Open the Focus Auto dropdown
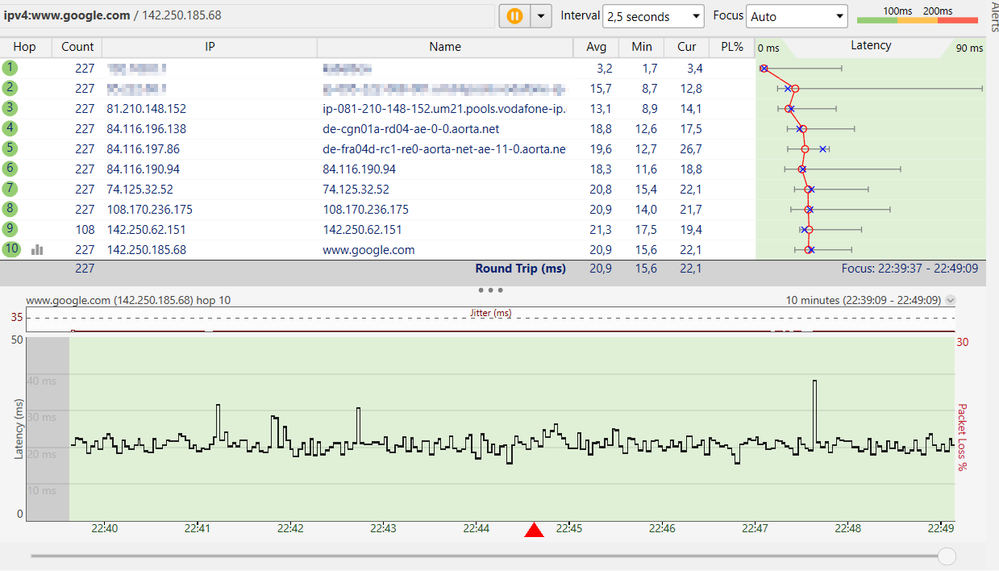This screenshot has width=999, height=571. click(x=797, y=16)
